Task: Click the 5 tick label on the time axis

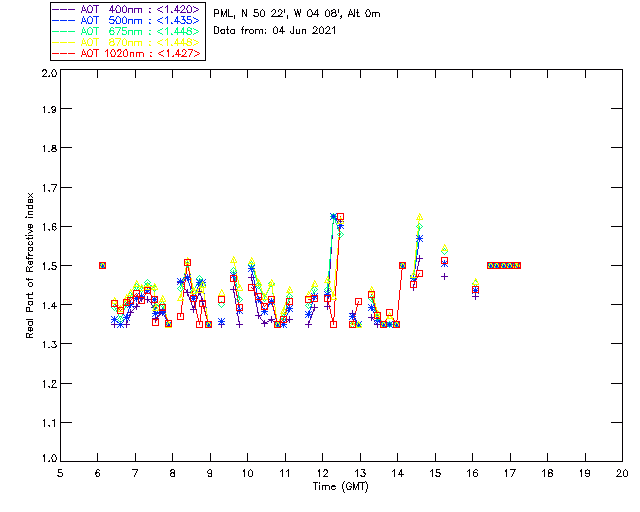Action: tap(61, 473)
